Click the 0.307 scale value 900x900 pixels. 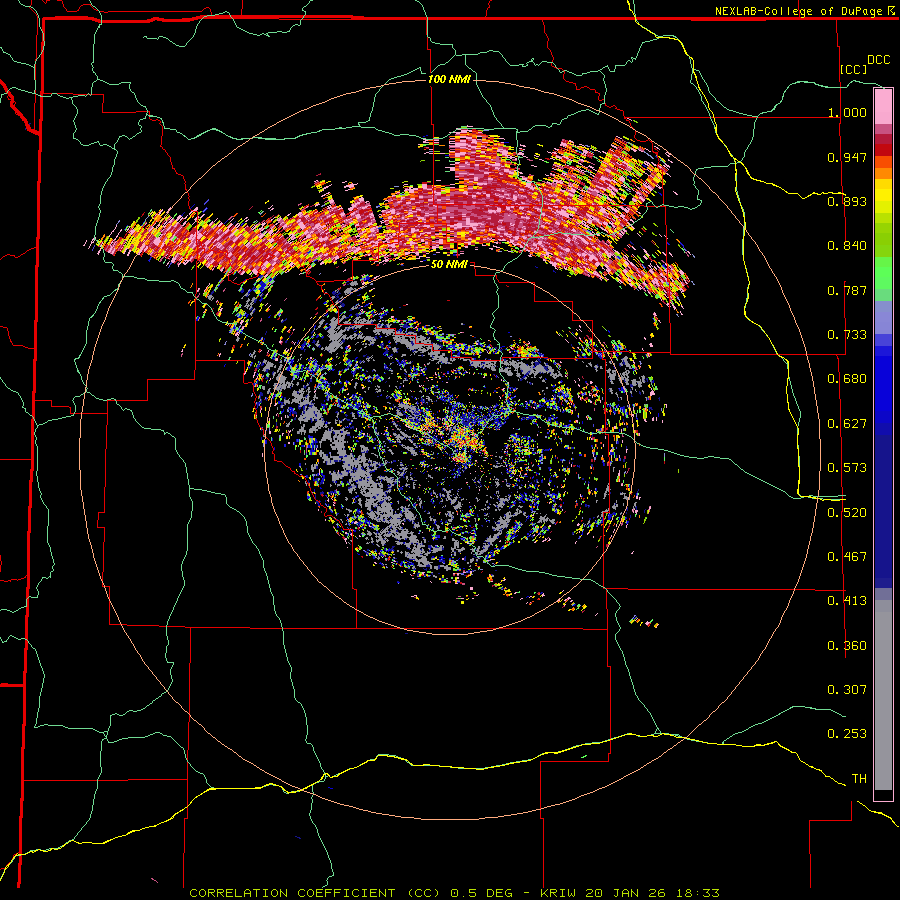(847, 689)
